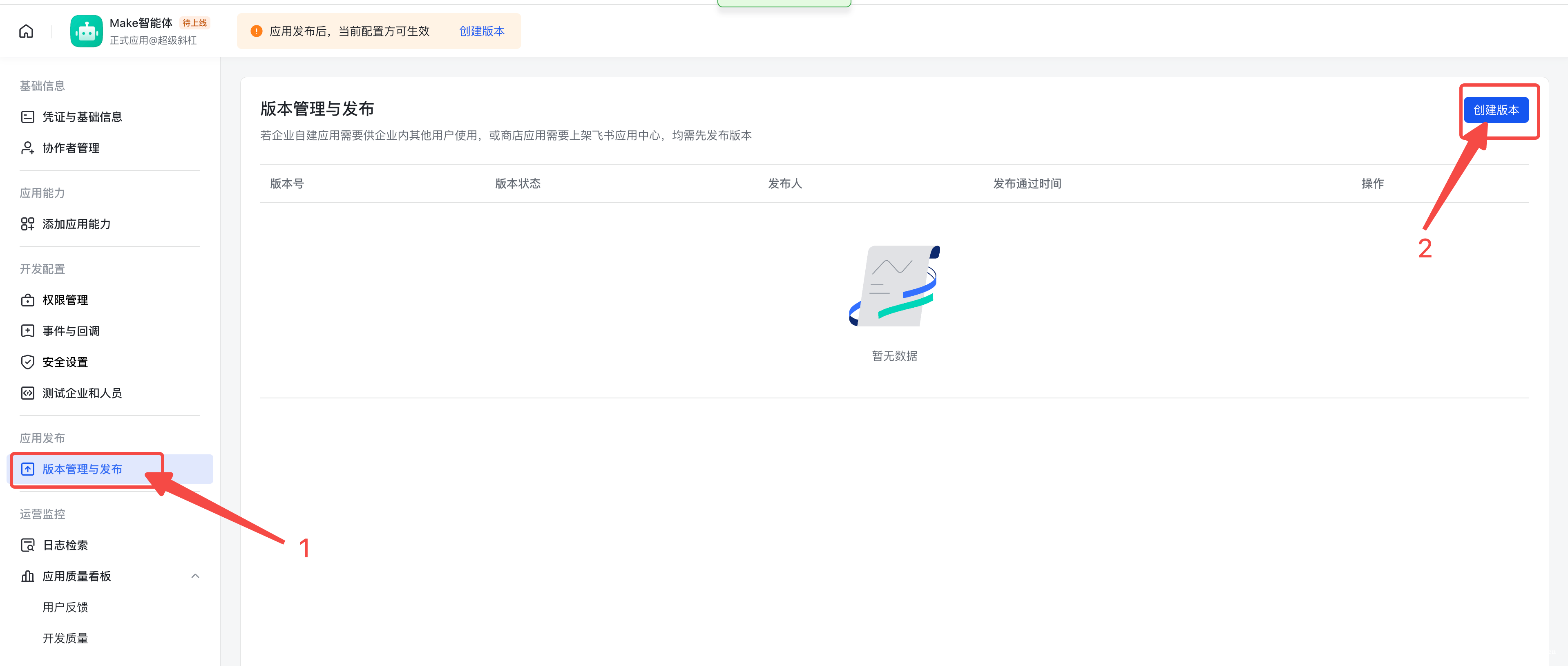Collapse the 应用质量看板 section chevron
The image size is (1568, 666).
click(195, 576)
